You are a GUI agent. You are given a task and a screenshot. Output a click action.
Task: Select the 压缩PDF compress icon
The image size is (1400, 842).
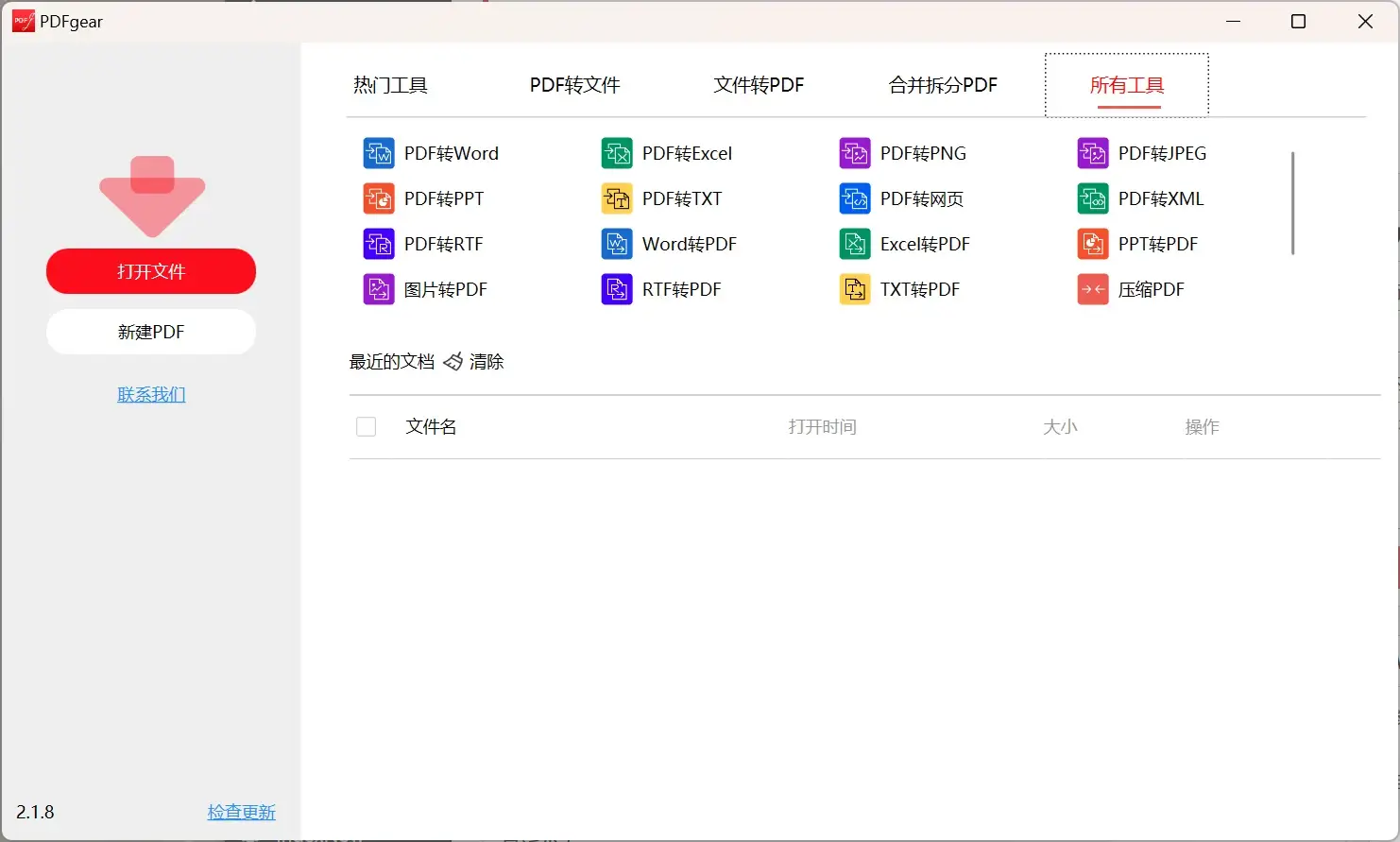[x=1093, y=289]
